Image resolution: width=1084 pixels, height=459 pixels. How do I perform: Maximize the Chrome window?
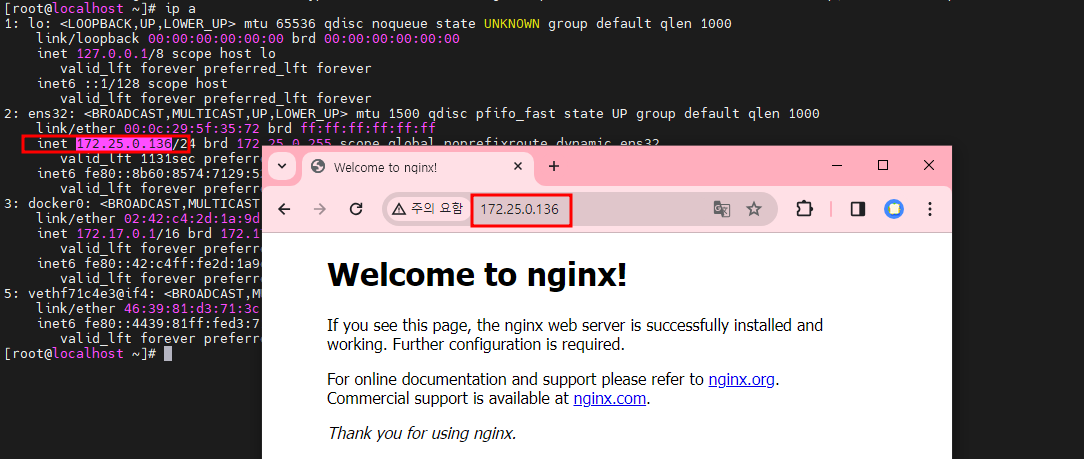883,165
